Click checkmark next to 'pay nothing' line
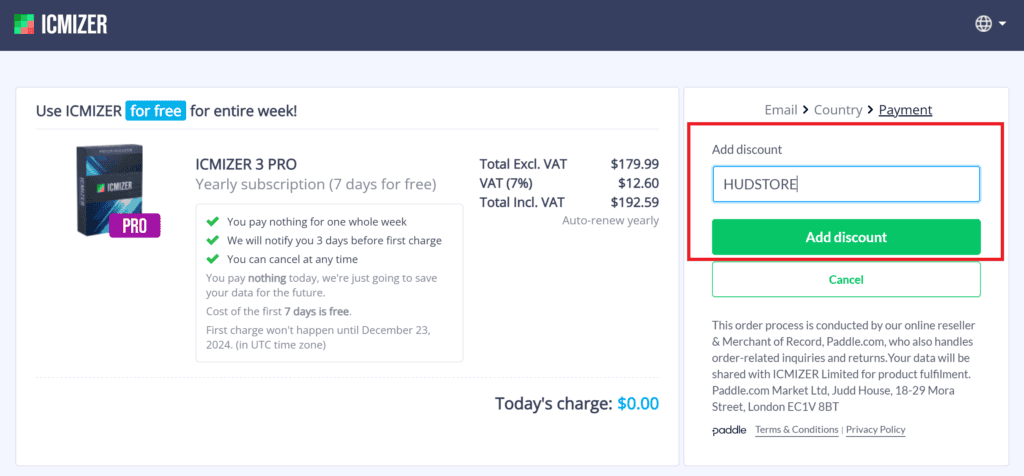 212,222
